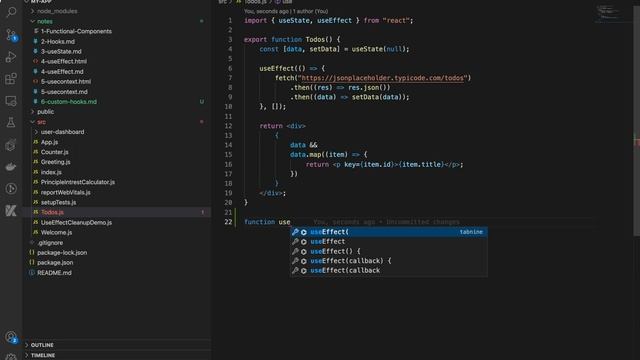Select plain 'useEffect' suggestion
This screenshot has height=360, width=640.
389,242
